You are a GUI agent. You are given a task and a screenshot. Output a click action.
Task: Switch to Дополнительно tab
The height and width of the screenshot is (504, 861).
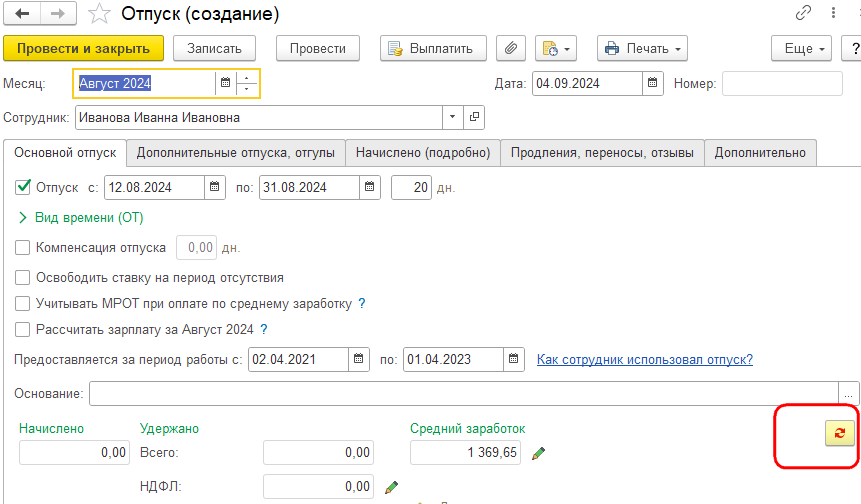pos(760,153)
